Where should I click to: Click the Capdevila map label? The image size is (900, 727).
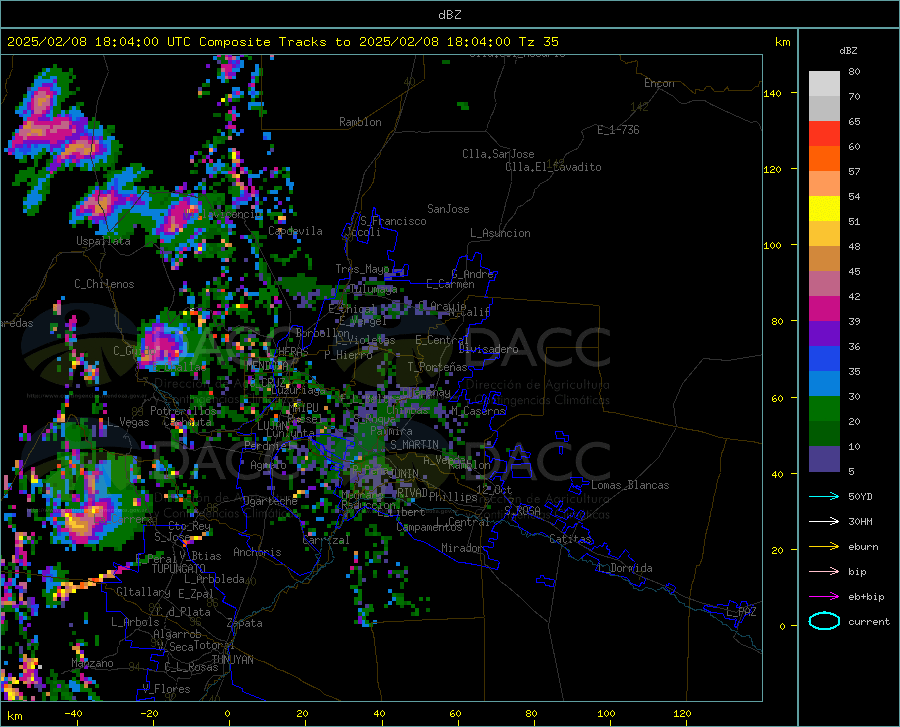point(295,231)
